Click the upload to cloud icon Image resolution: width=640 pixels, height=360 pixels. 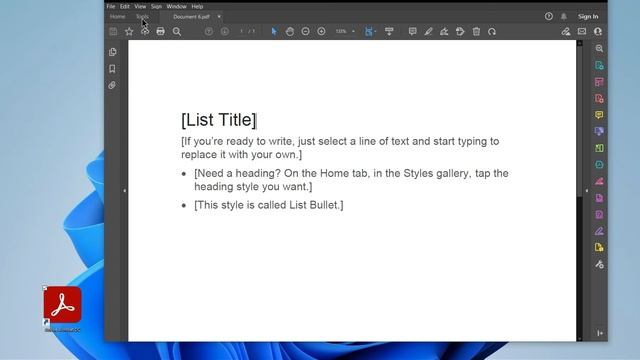coord(145,31)
